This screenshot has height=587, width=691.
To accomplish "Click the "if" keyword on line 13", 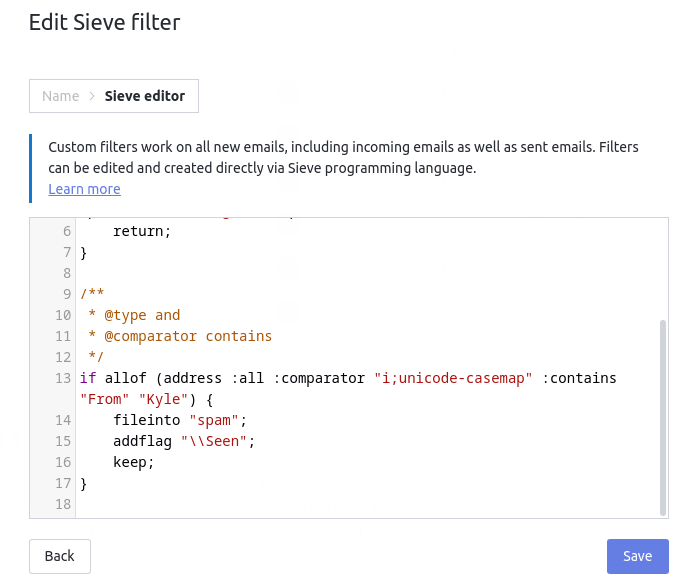I will pos(88,378).
